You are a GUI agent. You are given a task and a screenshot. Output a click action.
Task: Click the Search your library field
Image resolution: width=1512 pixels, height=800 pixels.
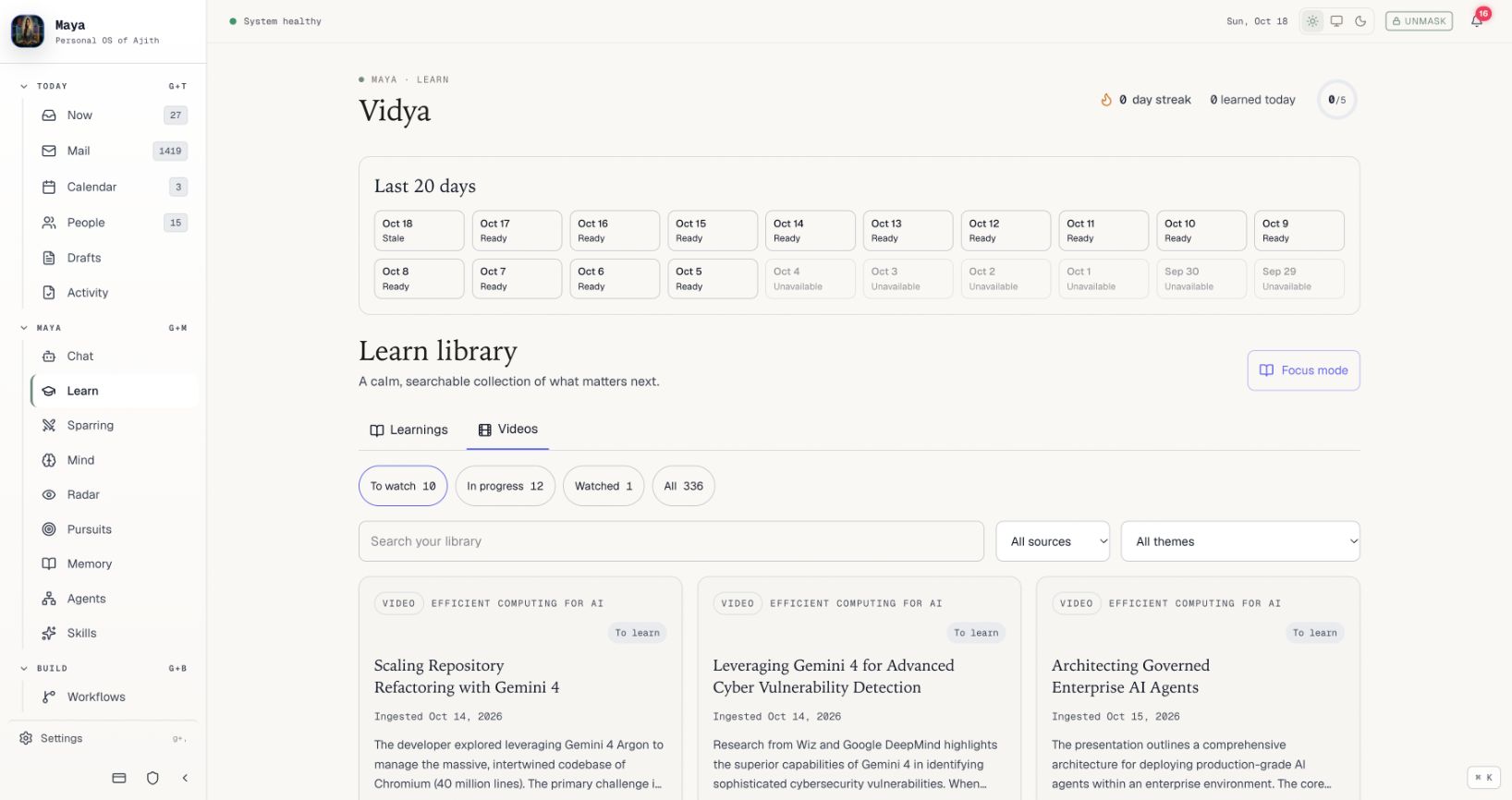(671, 541)
